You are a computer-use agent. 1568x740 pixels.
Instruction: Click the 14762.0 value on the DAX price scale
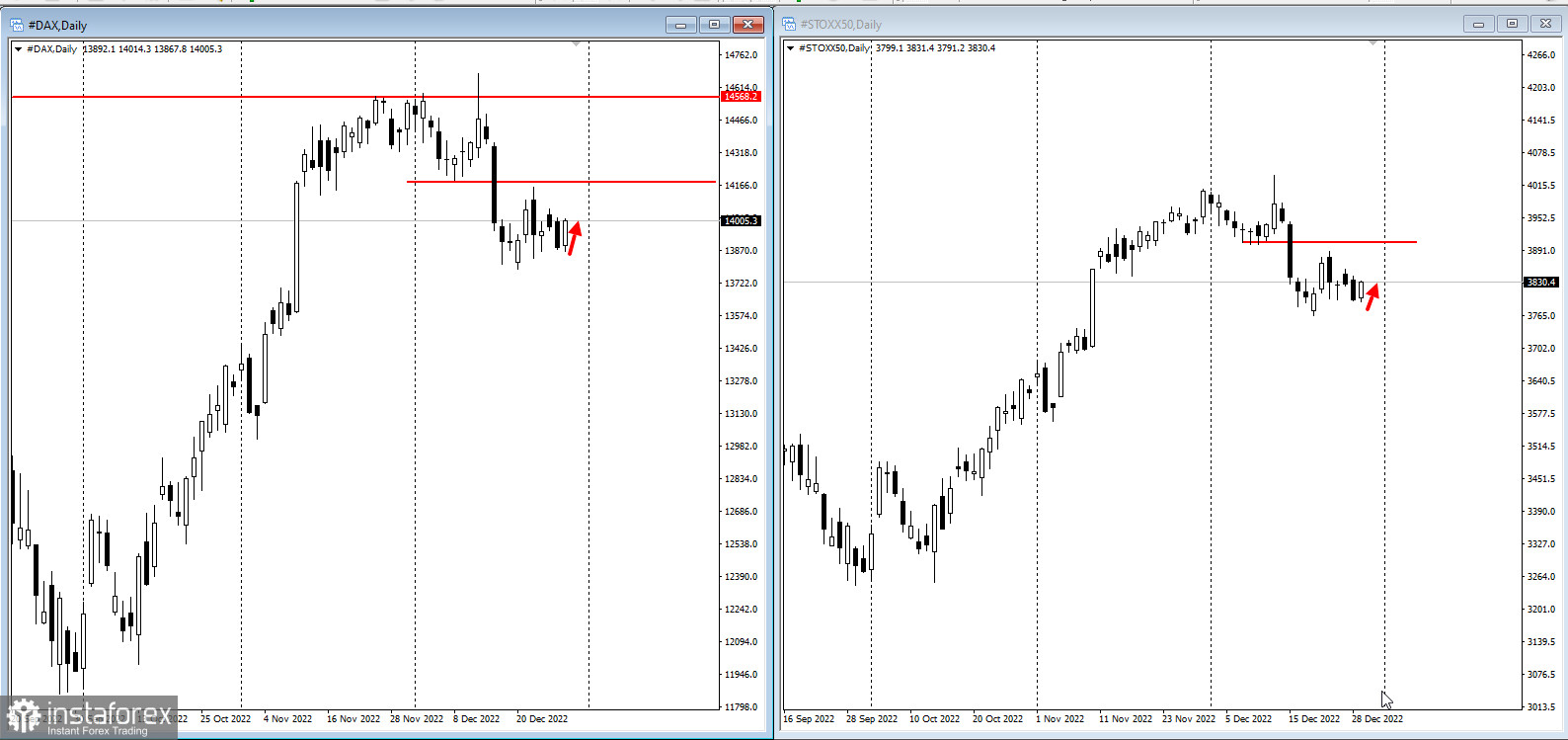(x=742, y=55)
